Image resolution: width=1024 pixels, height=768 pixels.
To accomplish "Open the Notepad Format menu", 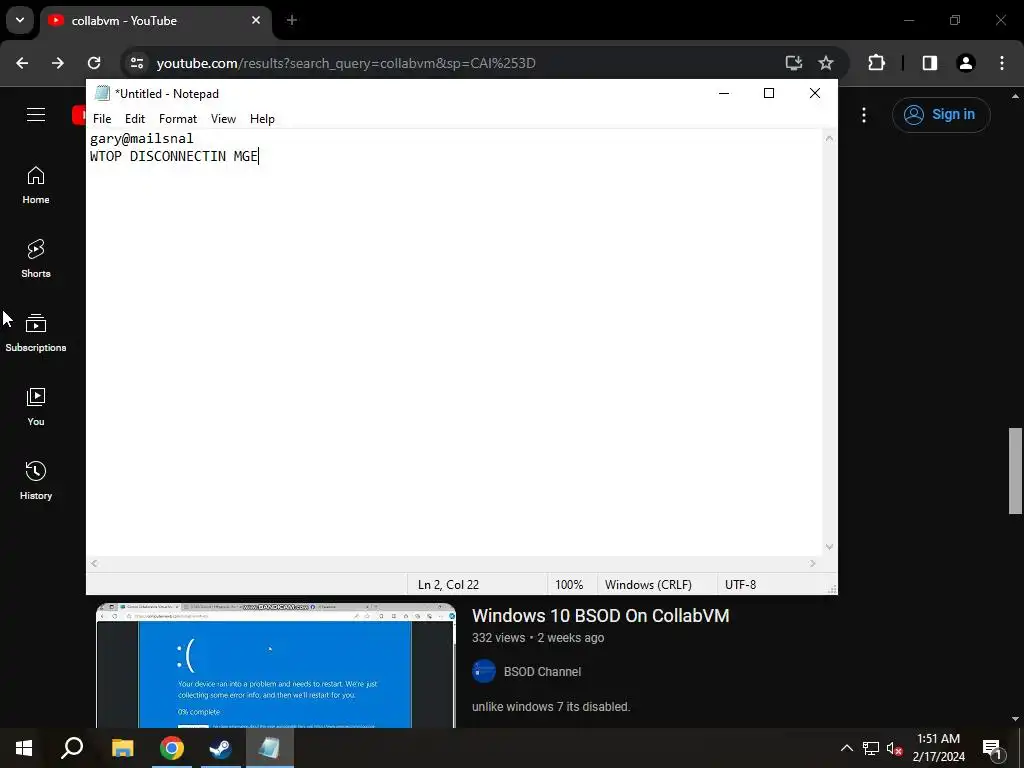I will [178, 119].
